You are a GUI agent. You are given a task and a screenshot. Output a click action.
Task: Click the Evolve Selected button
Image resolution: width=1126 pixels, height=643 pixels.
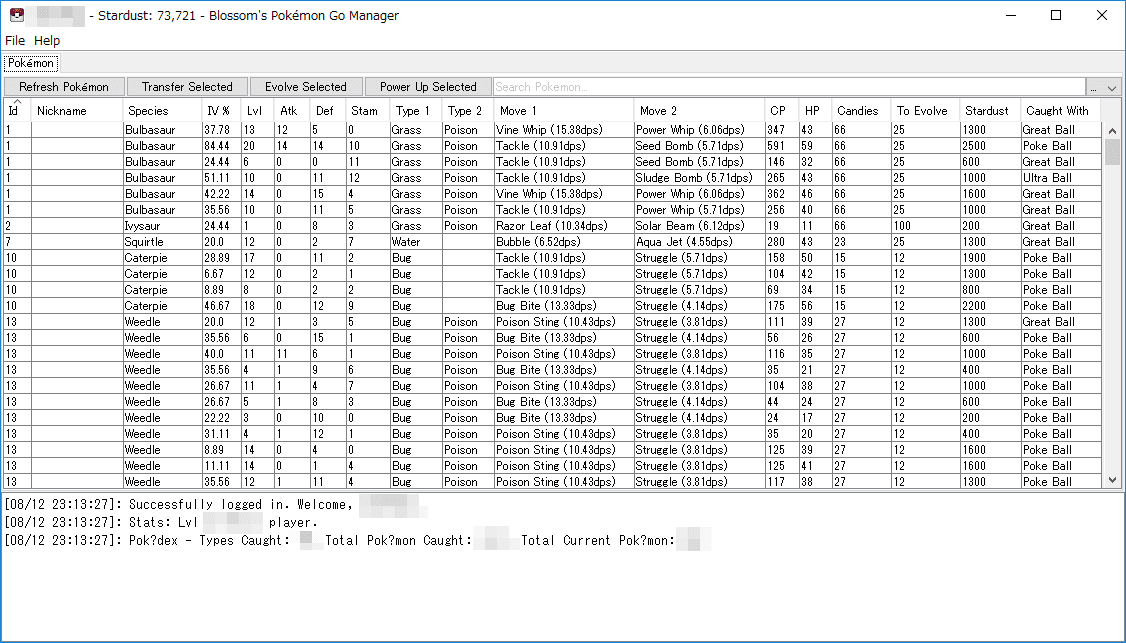(306, 87)
